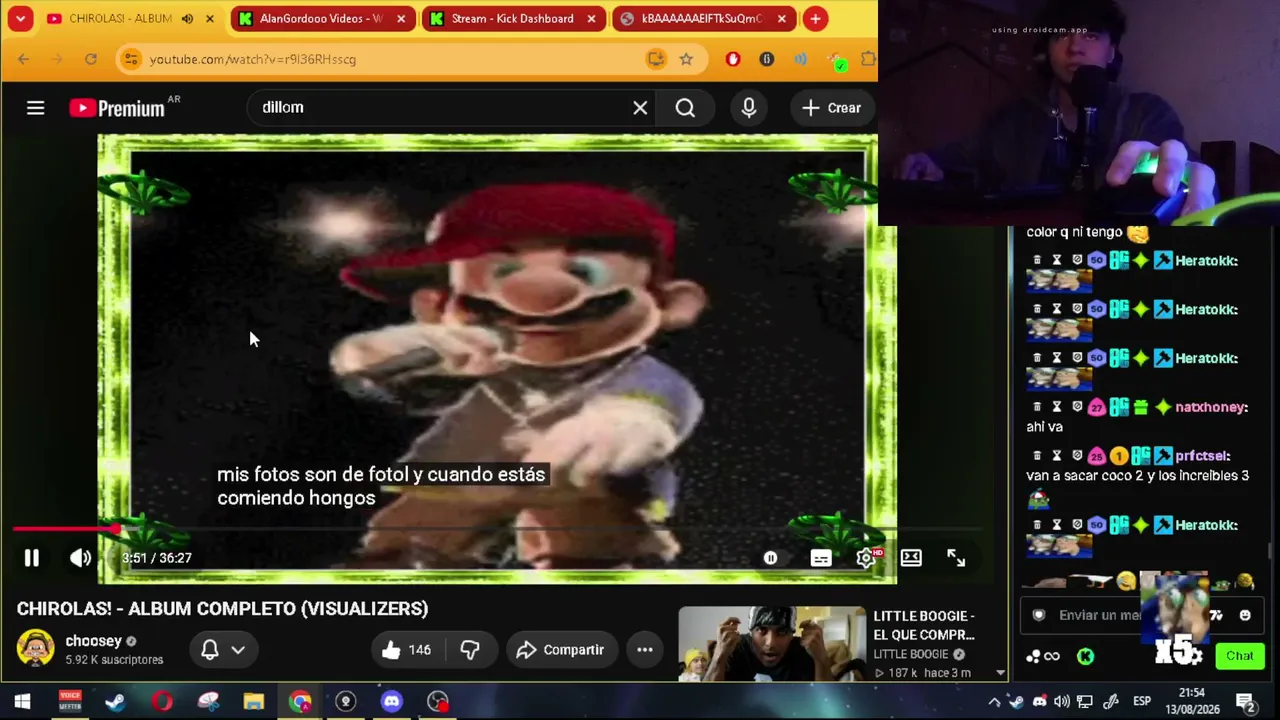Open natxhoney's chat username
Screen dimensions: 1280x720
(1212, 407)
